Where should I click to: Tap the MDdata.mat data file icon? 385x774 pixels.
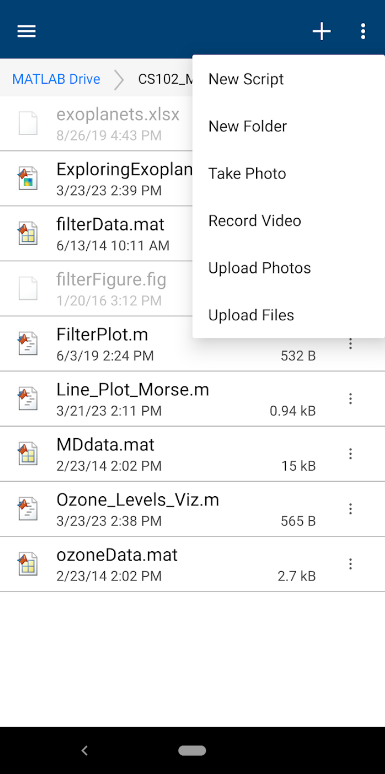28,454
